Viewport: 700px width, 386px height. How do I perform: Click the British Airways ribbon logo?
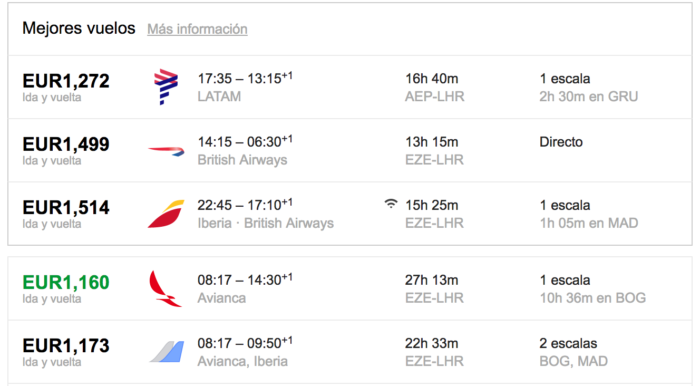click(166, 151)
